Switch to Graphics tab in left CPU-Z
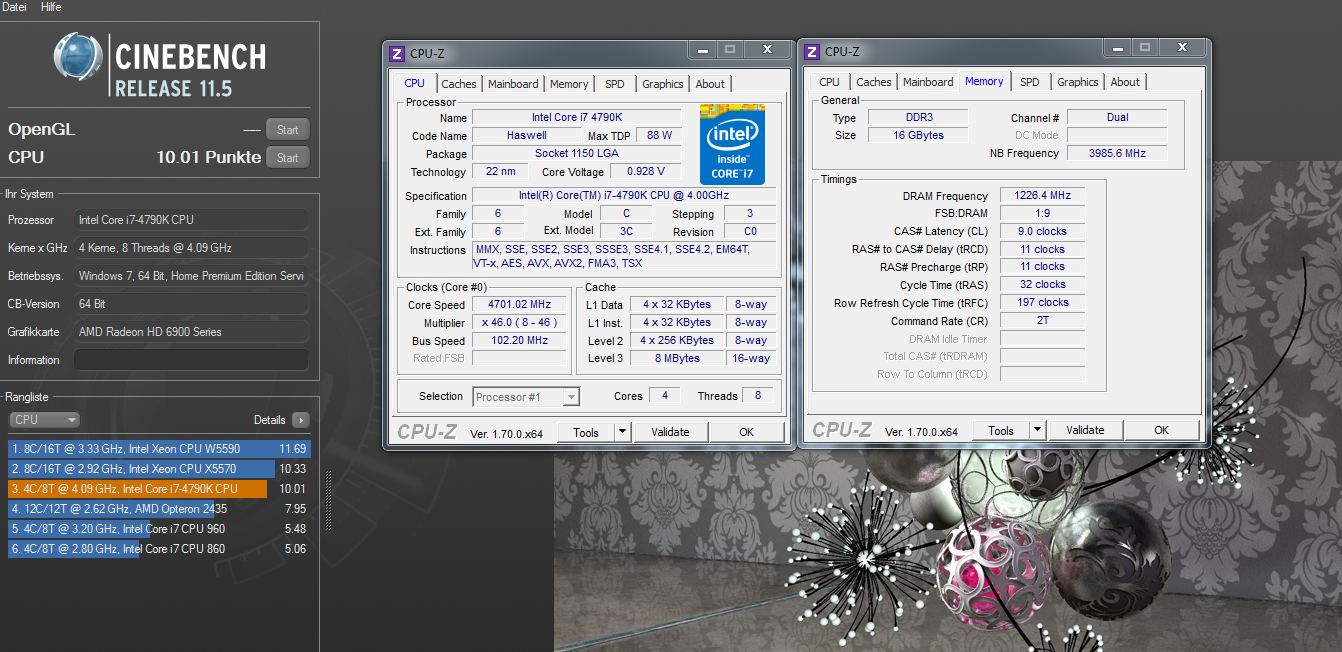1342x652 pixels. click(x=663, y=84)
